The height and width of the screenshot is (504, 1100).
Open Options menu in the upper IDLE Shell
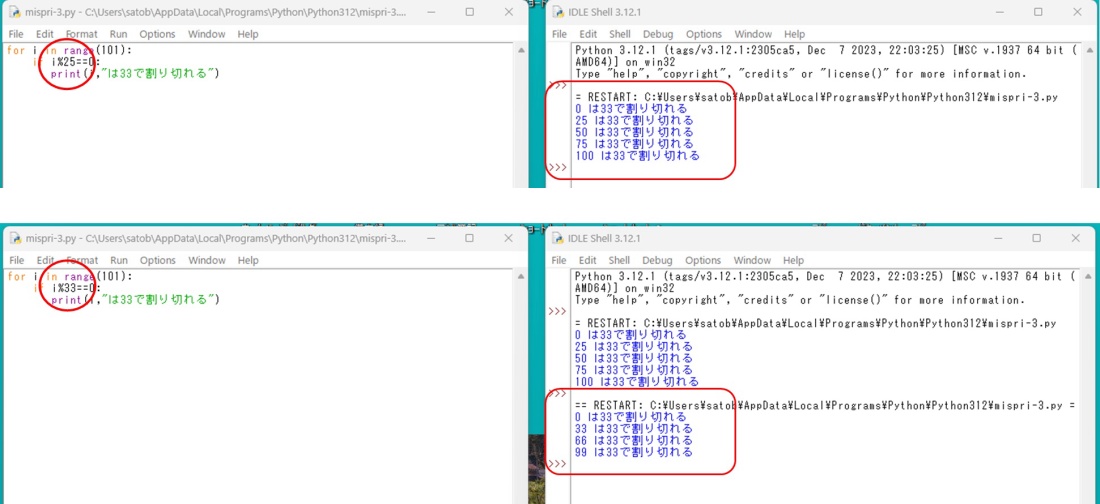(x=704, y=34)
